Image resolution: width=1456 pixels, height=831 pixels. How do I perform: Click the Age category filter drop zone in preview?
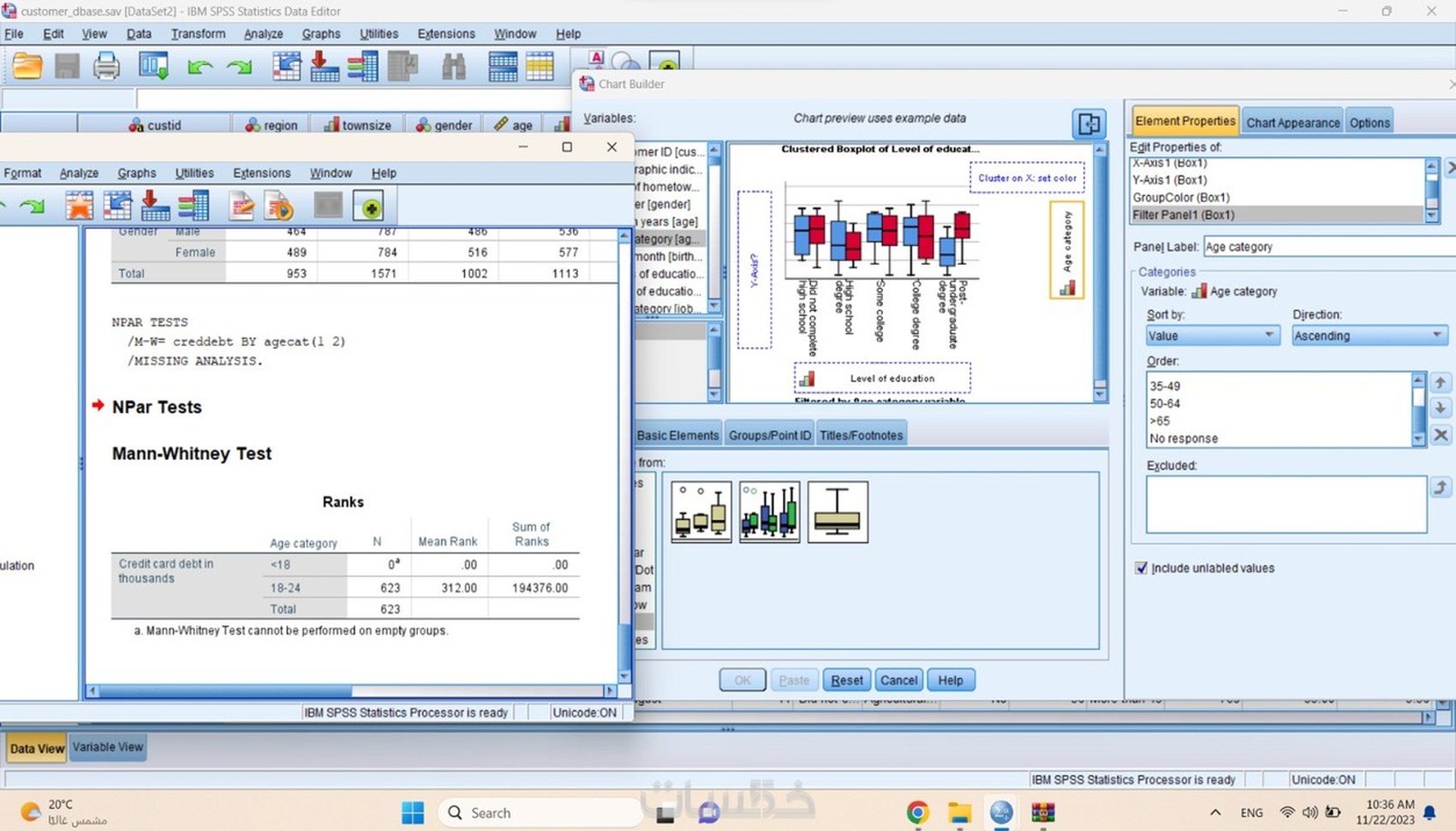coord(1067,250)
